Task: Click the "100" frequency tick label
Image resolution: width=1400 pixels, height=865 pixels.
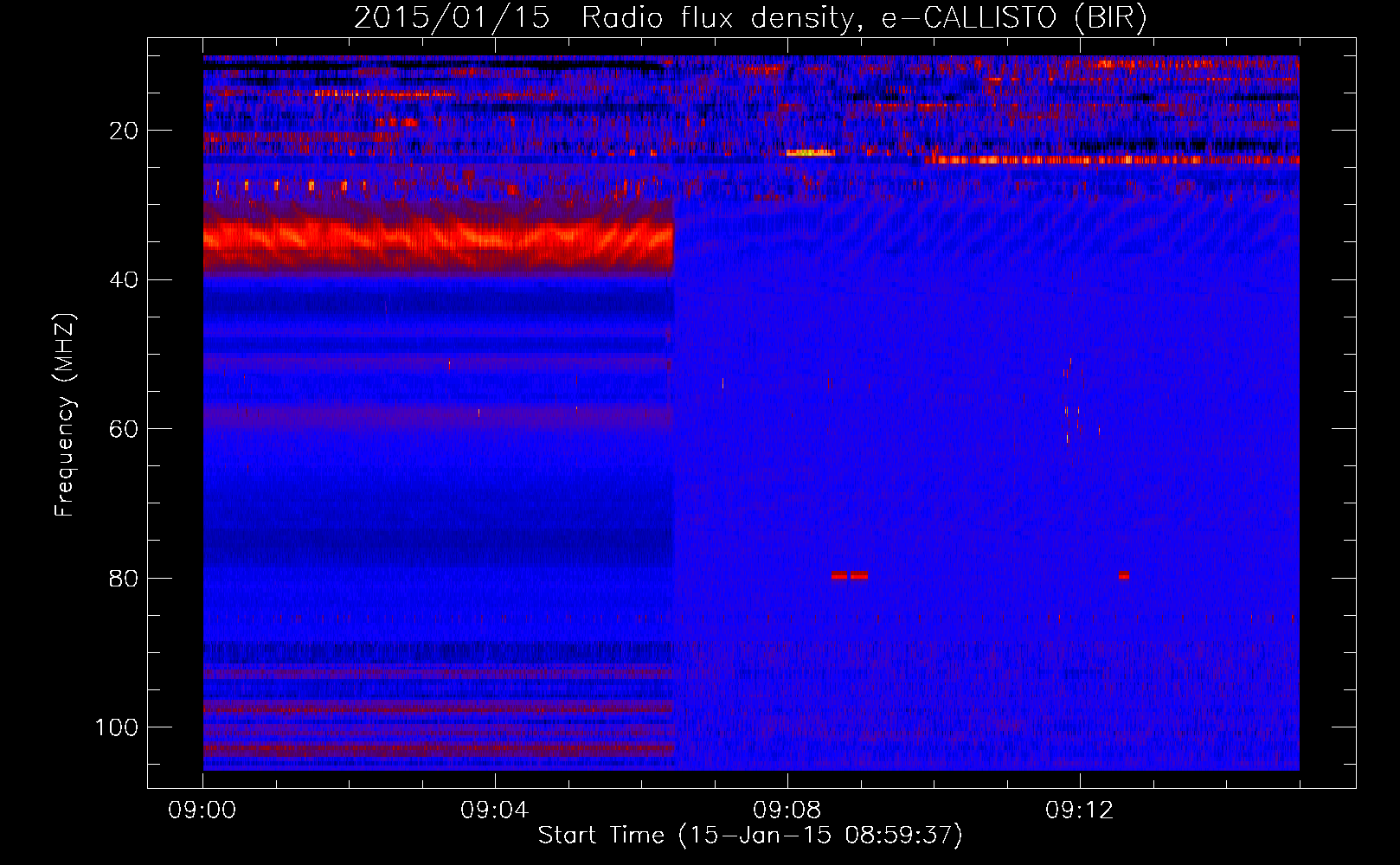Action: (117, 727)
